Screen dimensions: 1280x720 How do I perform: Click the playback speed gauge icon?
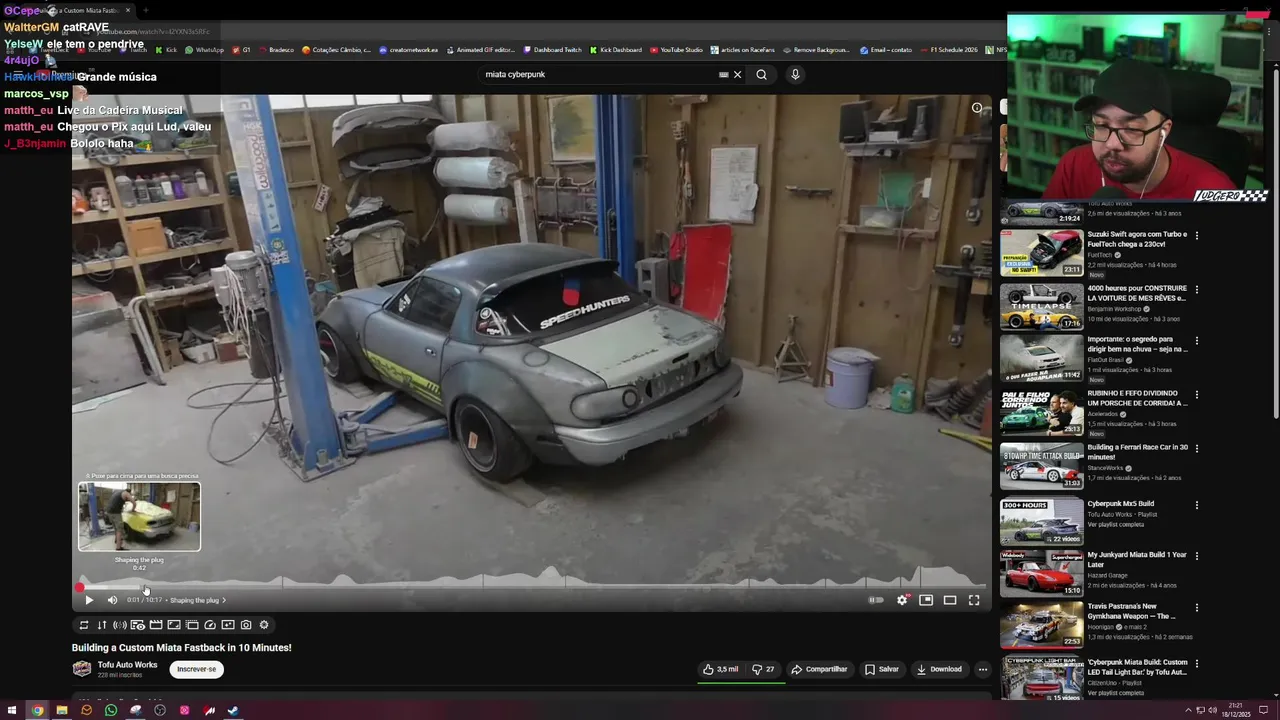(210, 625)
